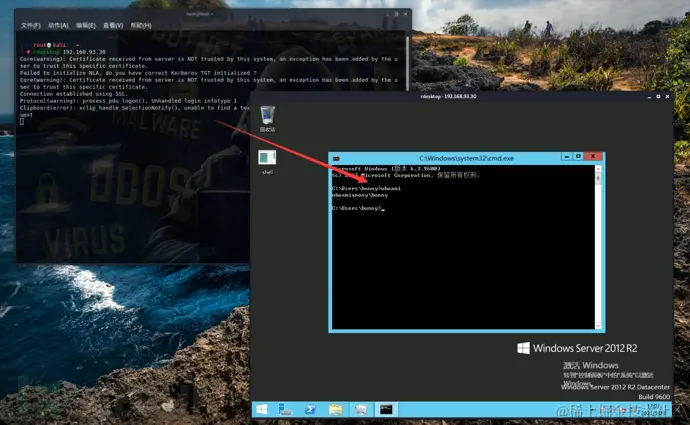The image size is (690, 425).
Task: Open the Windows Start button
Action: point(262,410)
